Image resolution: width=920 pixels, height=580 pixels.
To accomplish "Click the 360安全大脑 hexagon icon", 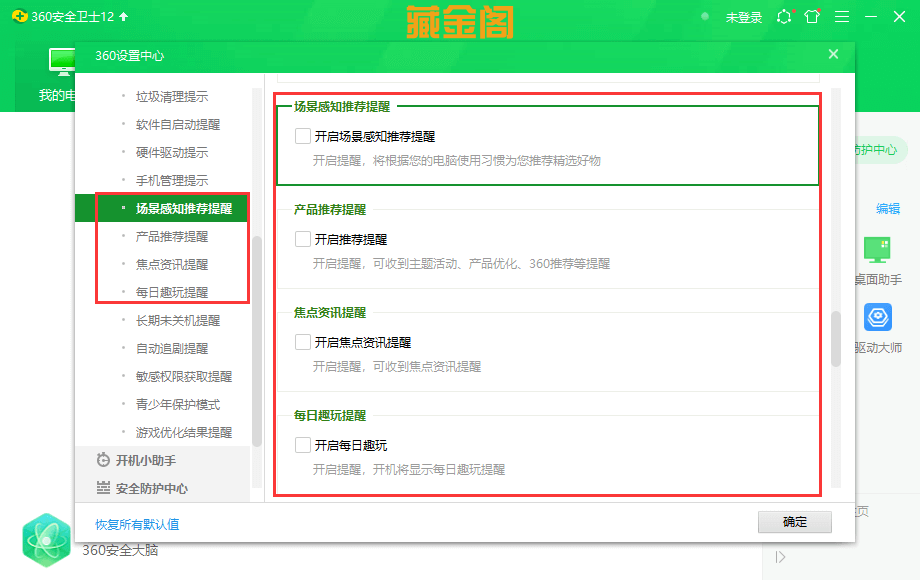I will point(47,539).
